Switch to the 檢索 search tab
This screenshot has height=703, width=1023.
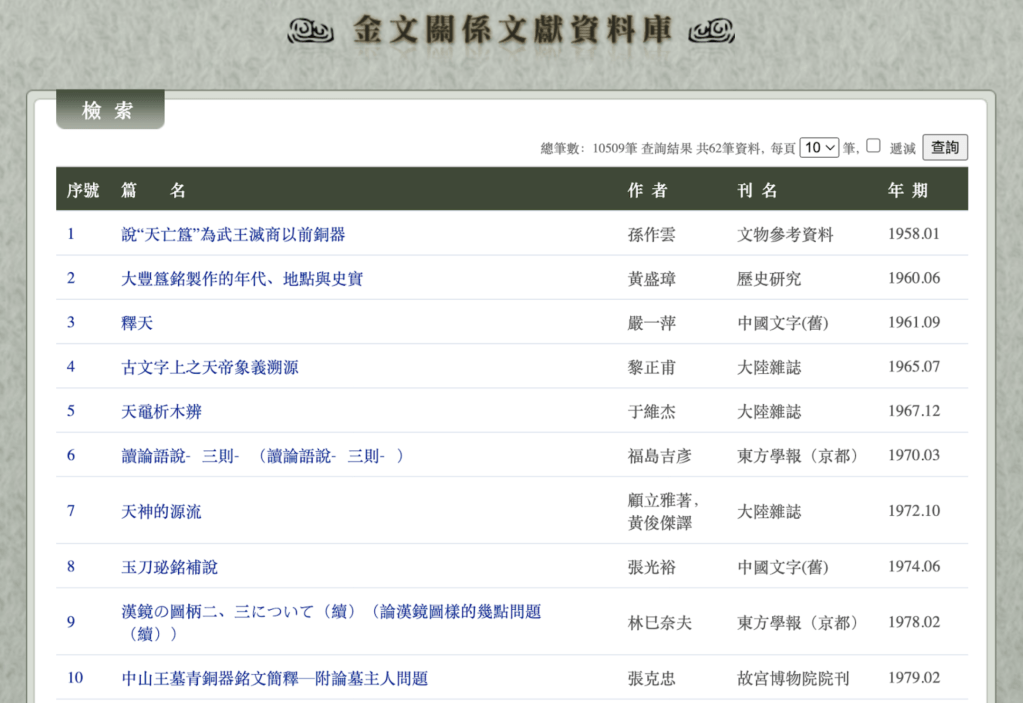click(109, 111)
